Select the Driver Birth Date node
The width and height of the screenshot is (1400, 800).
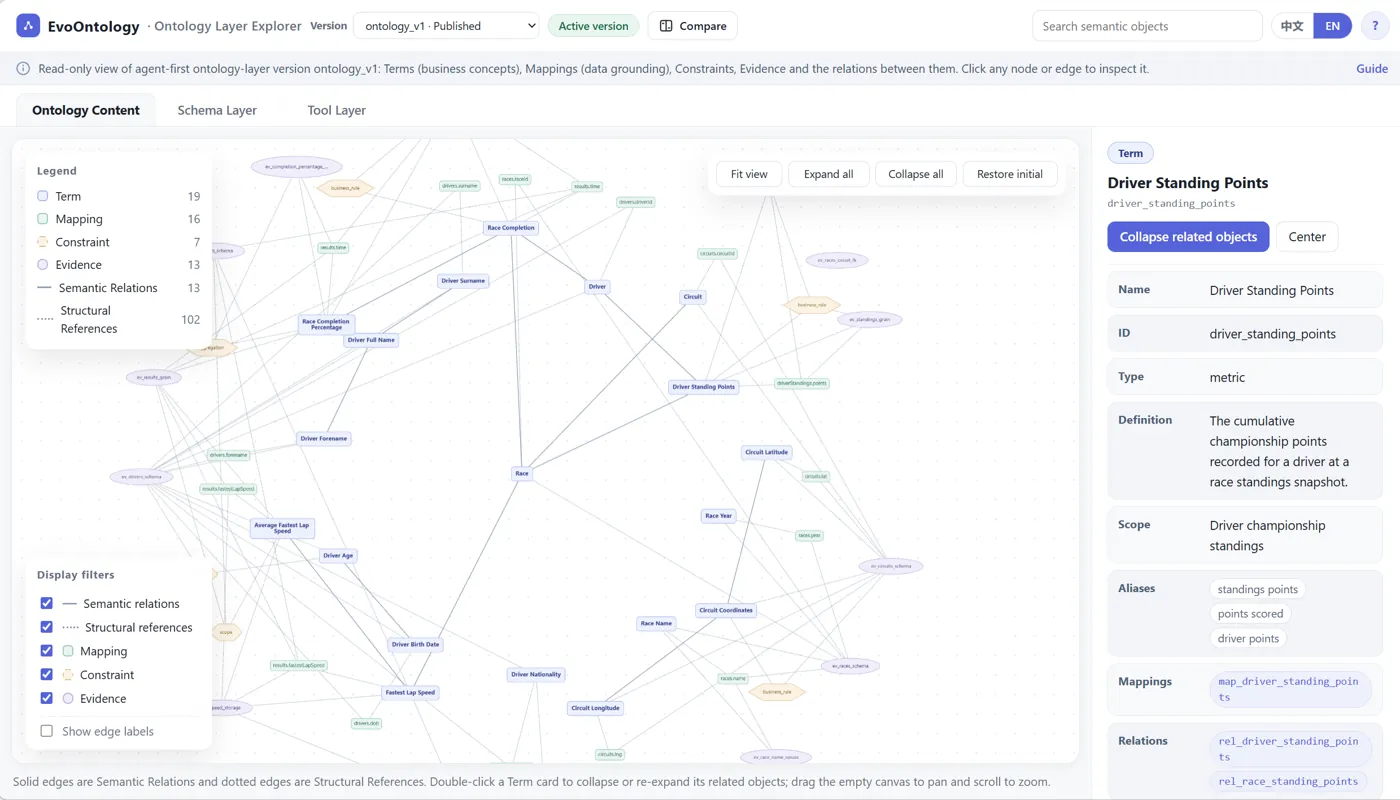click(x=415, y=644)
